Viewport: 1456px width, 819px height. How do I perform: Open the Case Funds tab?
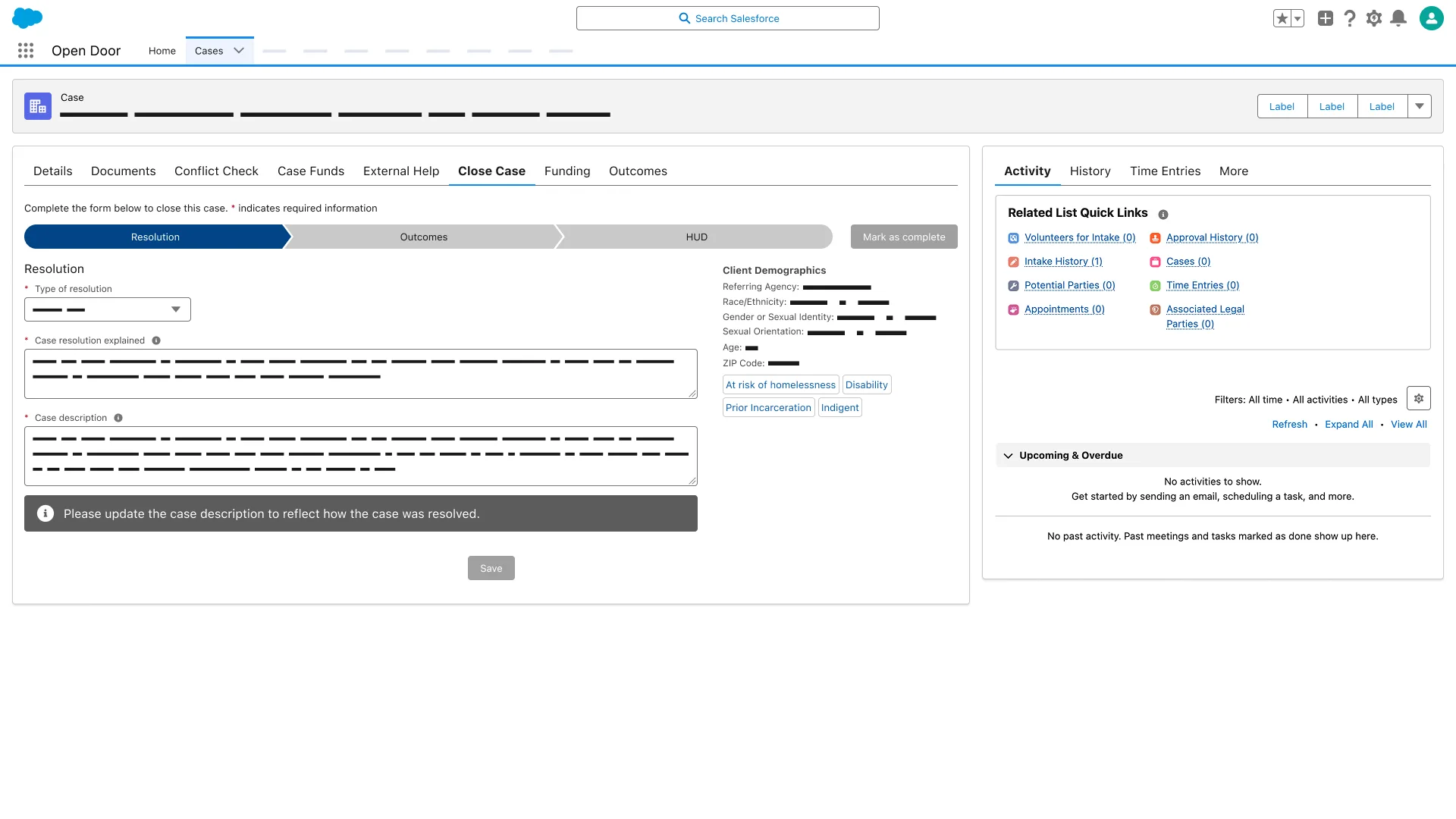tap(311, 171)
